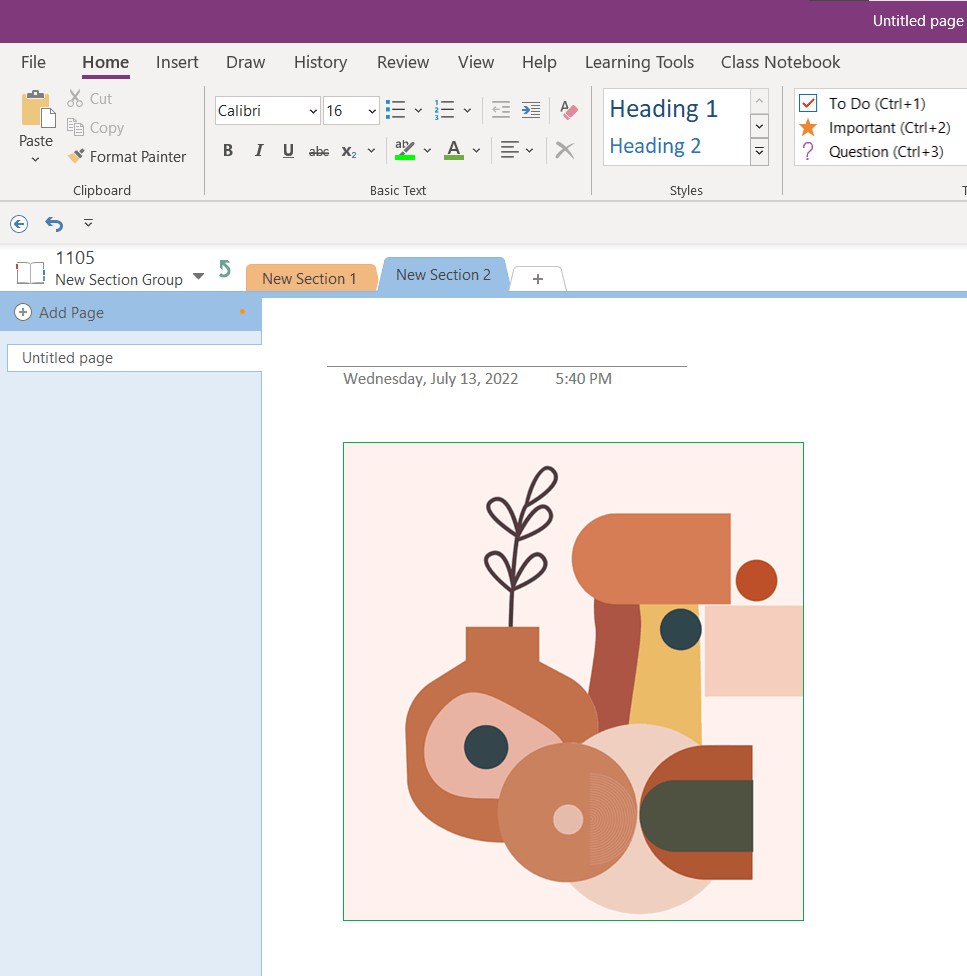Apply strikethrough formatting
This screenshot has width=967, height=976.
click(x=318, y=151)
